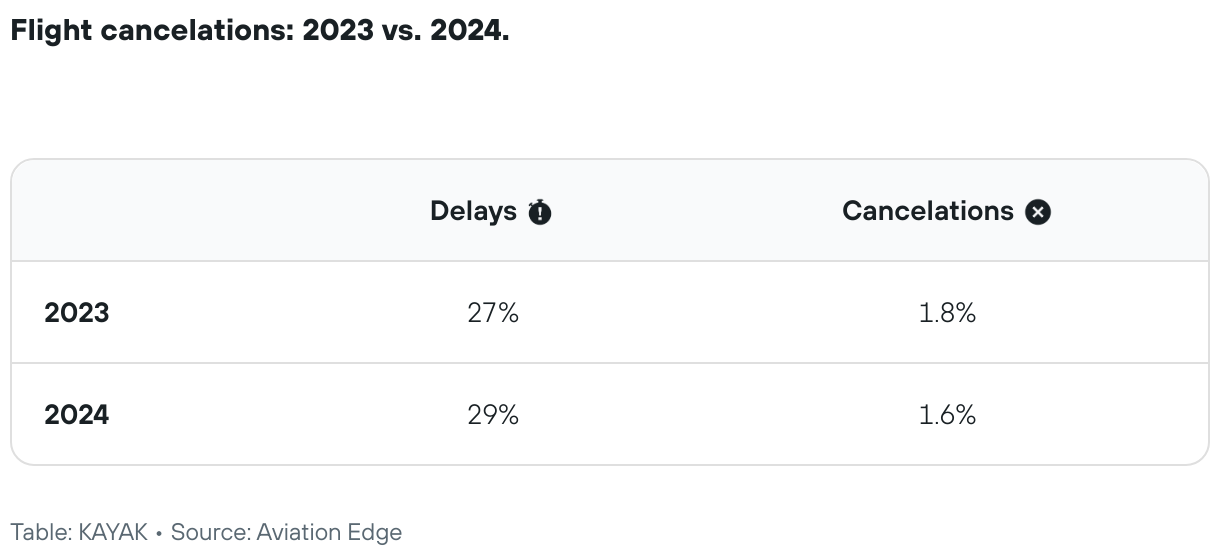Viewport: 1220px width, 560px height.
Task: Click the Flight cancelations title heading
Action: tap(260, 30)
